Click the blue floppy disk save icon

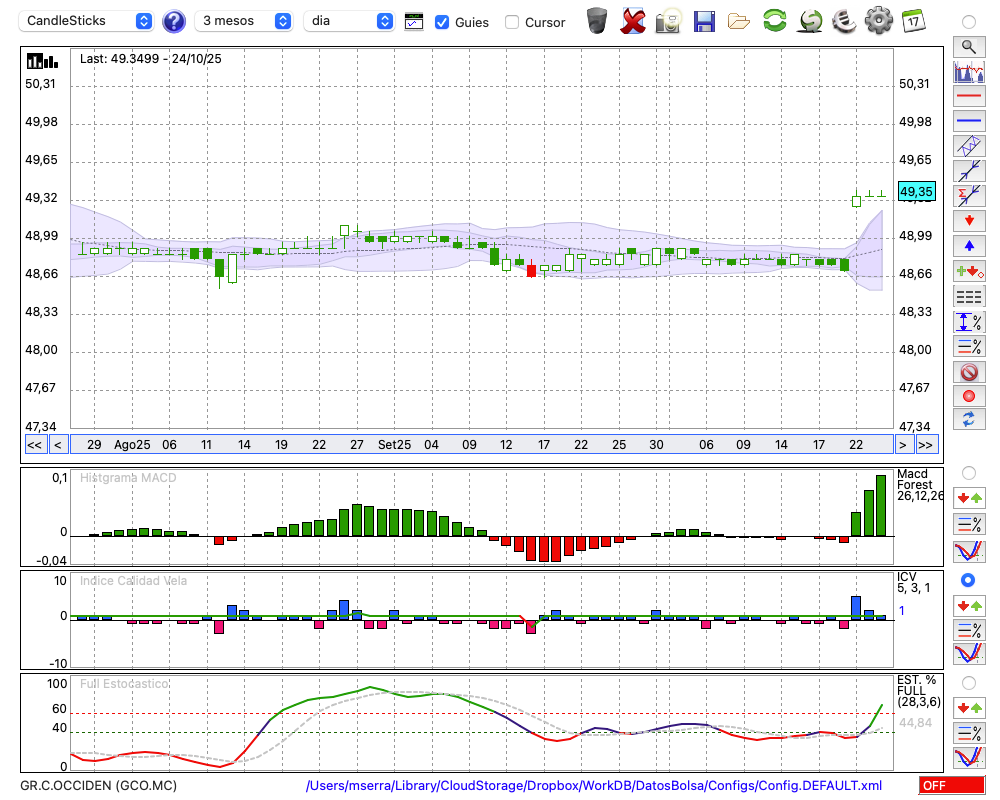click(x=704, y=20)
